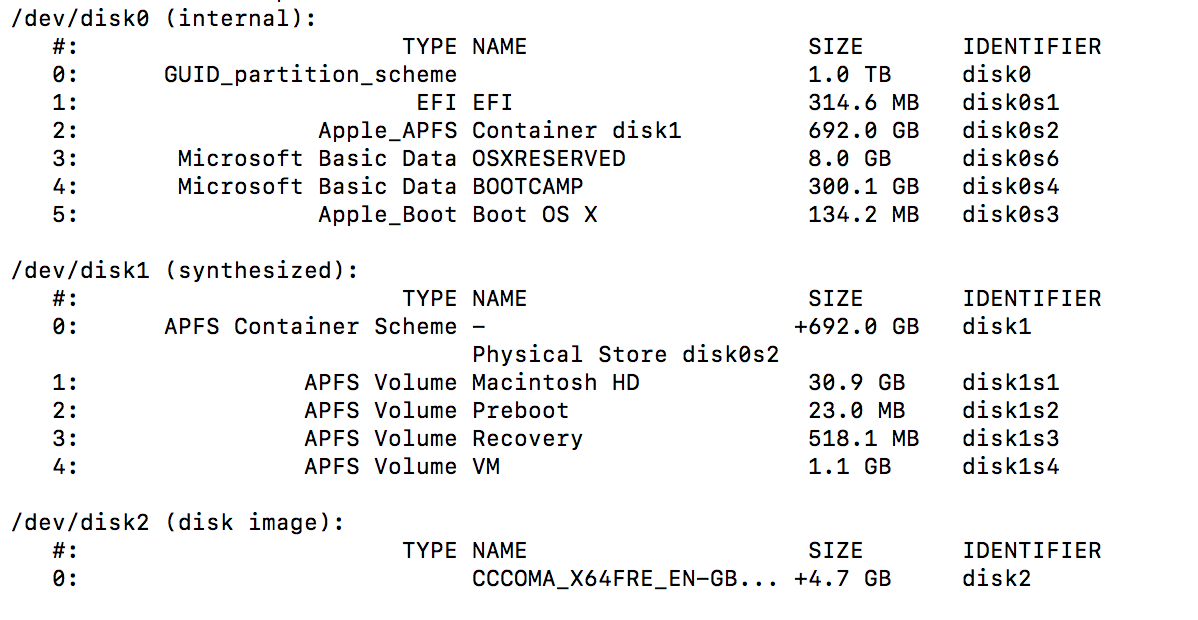
Task: Click the Preboot volume name
Action: pos(520,410)
